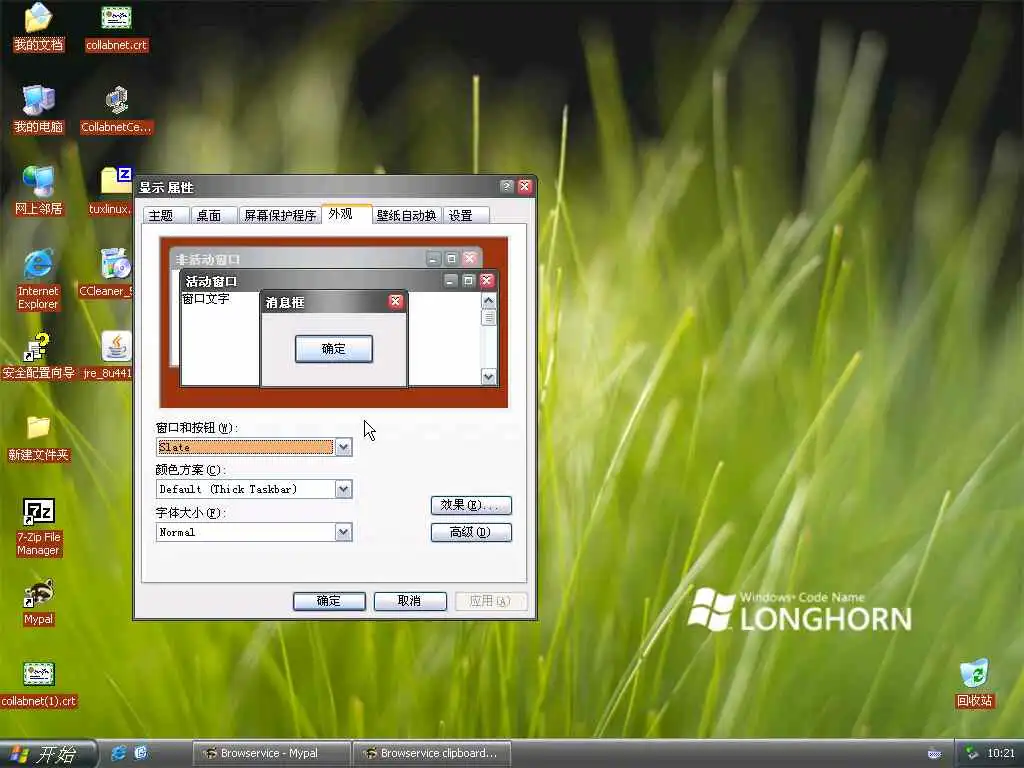
Task: Select the collabnet.crt certificate file icon
Action: [116, 27]
